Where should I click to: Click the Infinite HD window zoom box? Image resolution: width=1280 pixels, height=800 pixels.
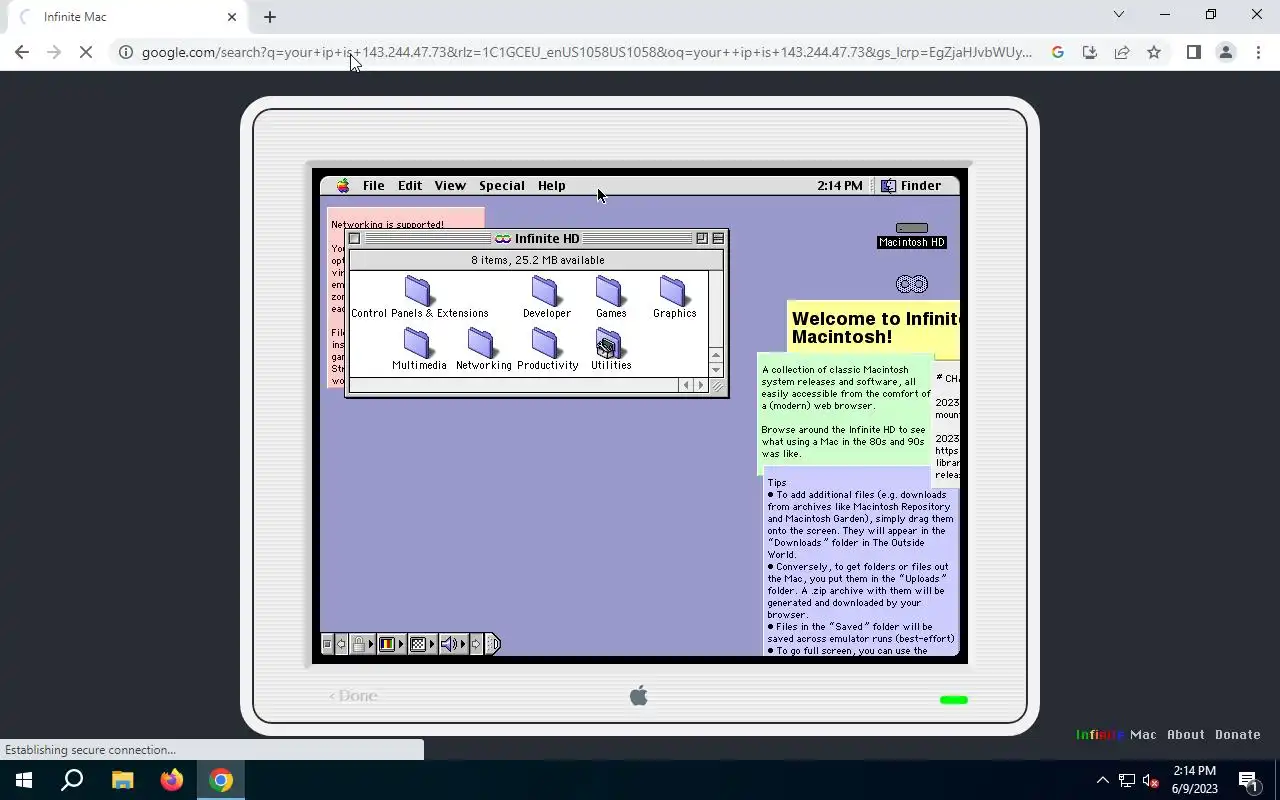tap(702, 238)
